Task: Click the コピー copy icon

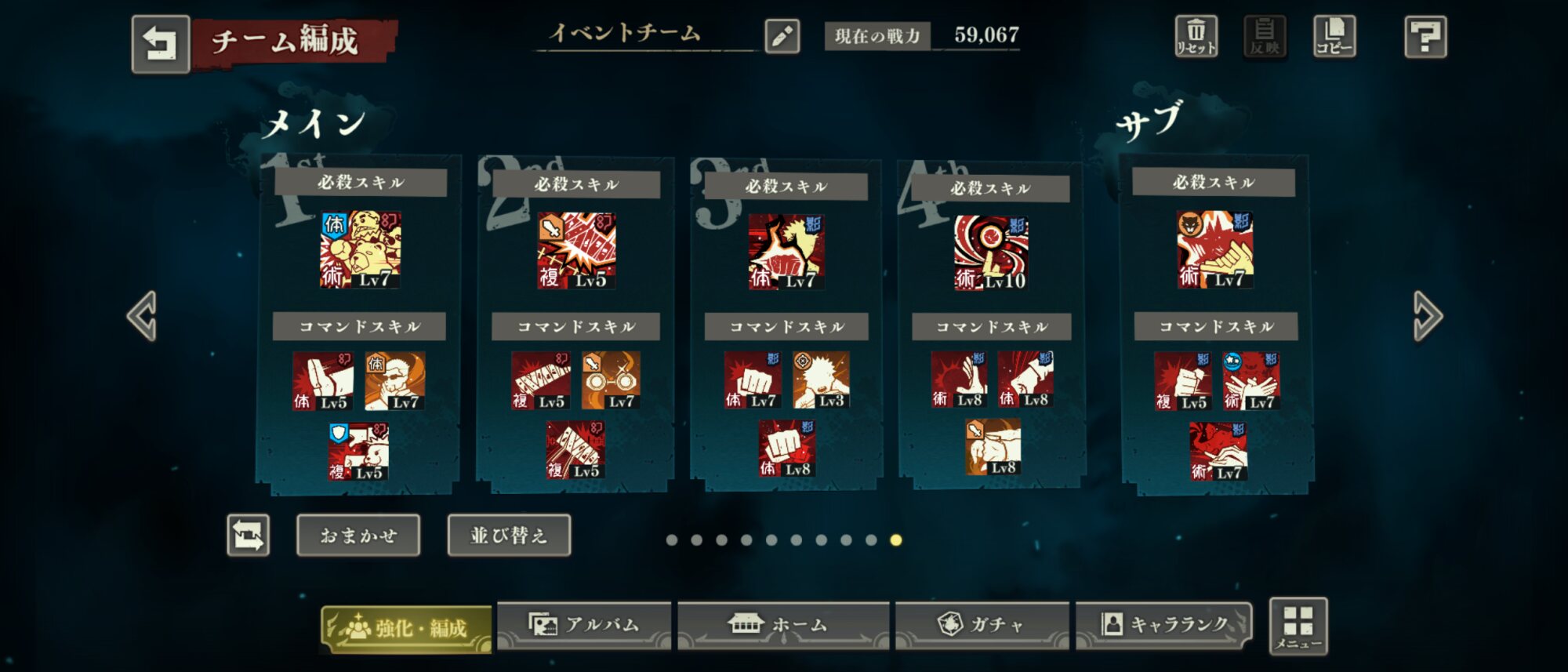Action: pos(1334,36)
